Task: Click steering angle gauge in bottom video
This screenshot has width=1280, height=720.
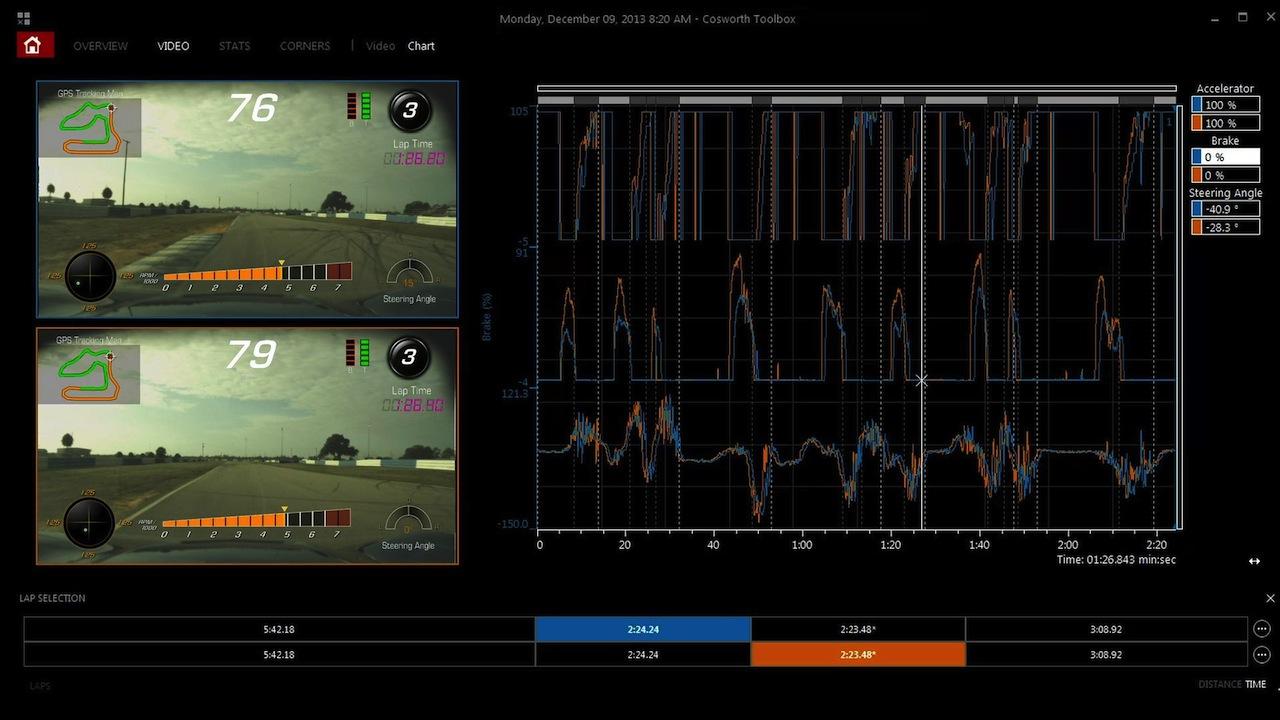Action: pyautogui.click(x=408, y=524)
